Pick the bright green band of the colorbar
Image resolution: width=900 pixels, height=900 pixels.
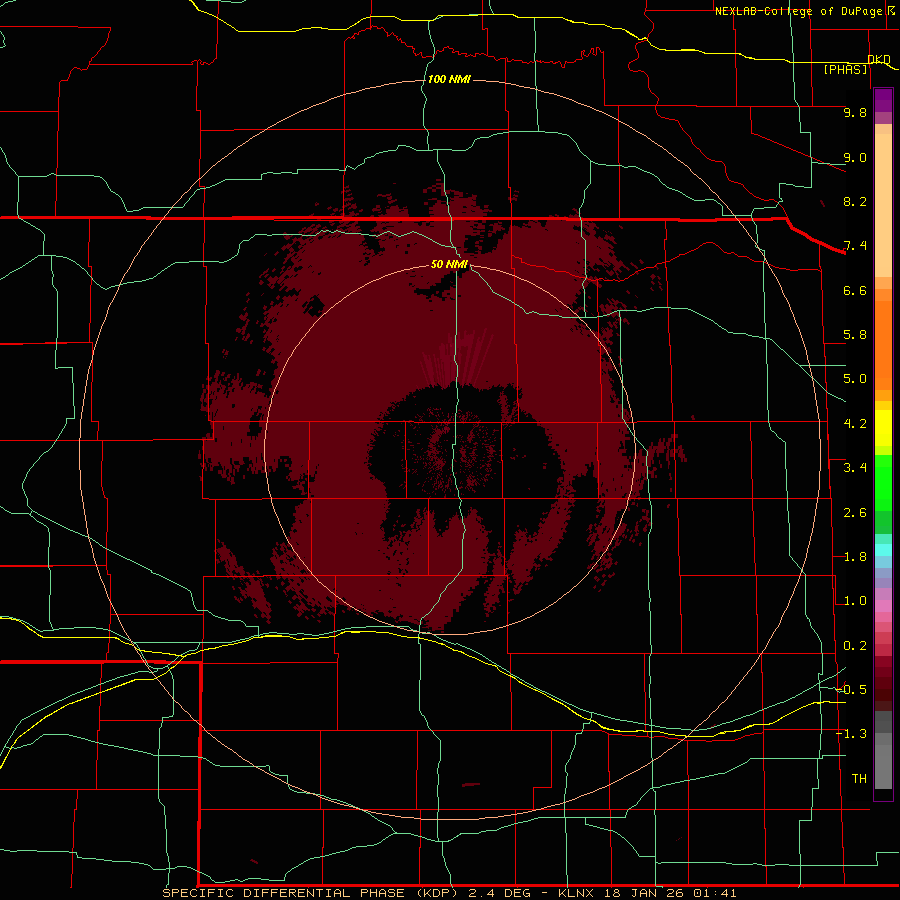[x=883, y=483]
